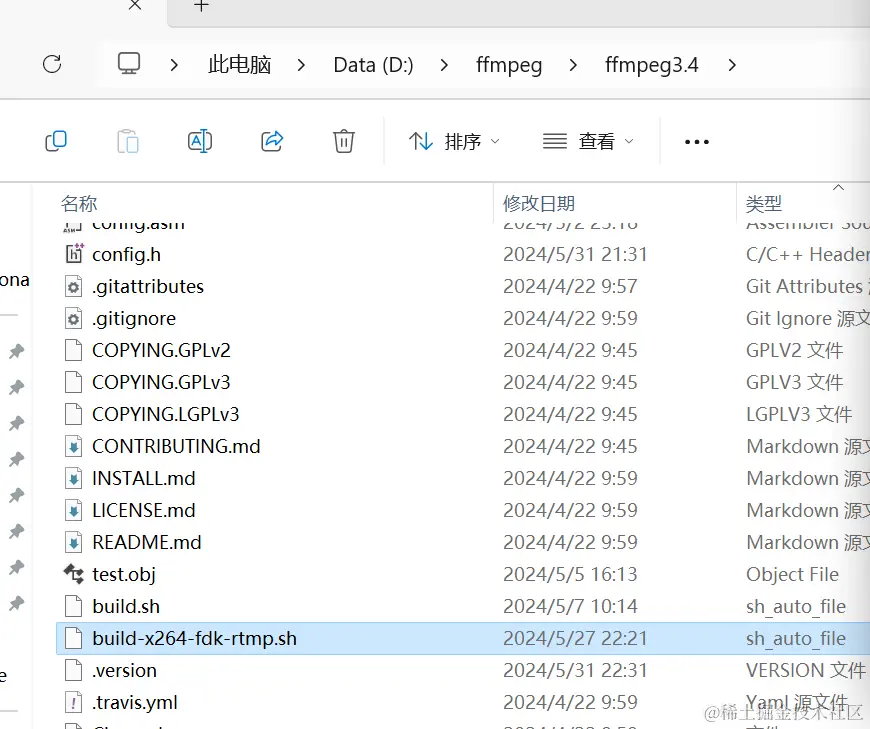Select file name INSTALL.md
The image size is (870, 729).
click(144, 479)
